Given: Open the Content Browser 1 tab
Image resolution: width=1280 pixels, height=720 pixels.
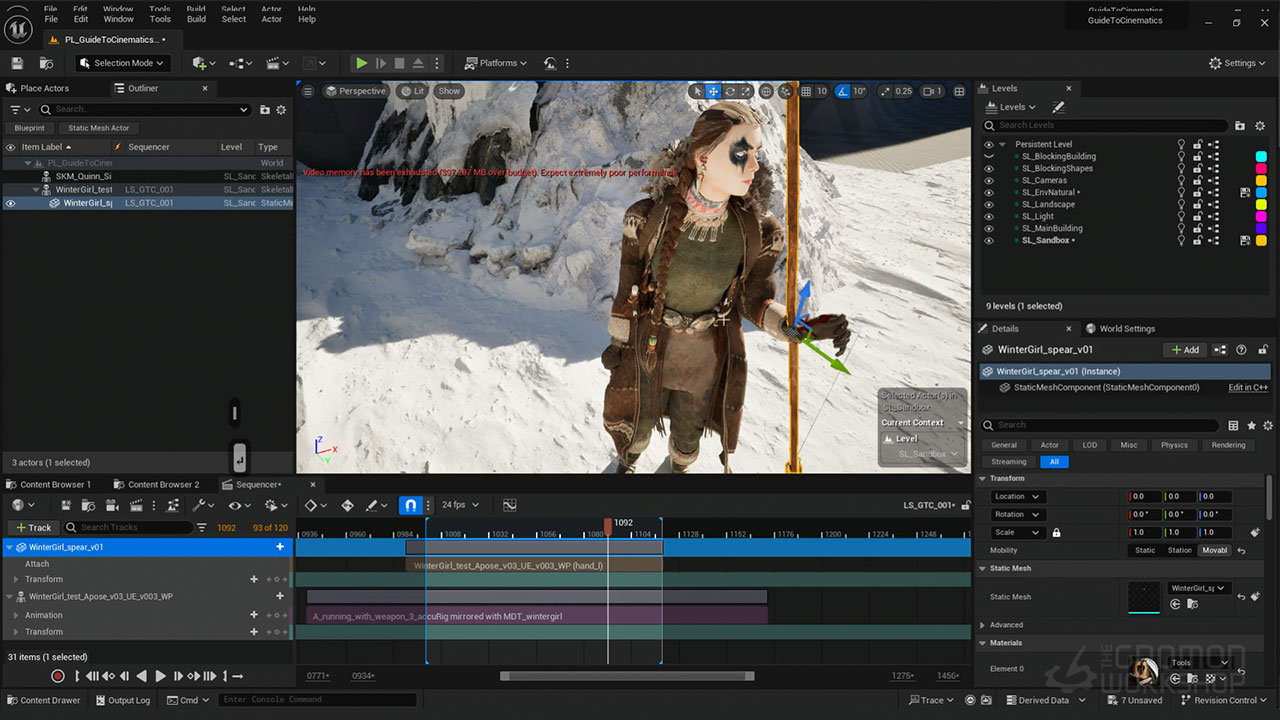Looking at the screenshot, I should point(55,484).
